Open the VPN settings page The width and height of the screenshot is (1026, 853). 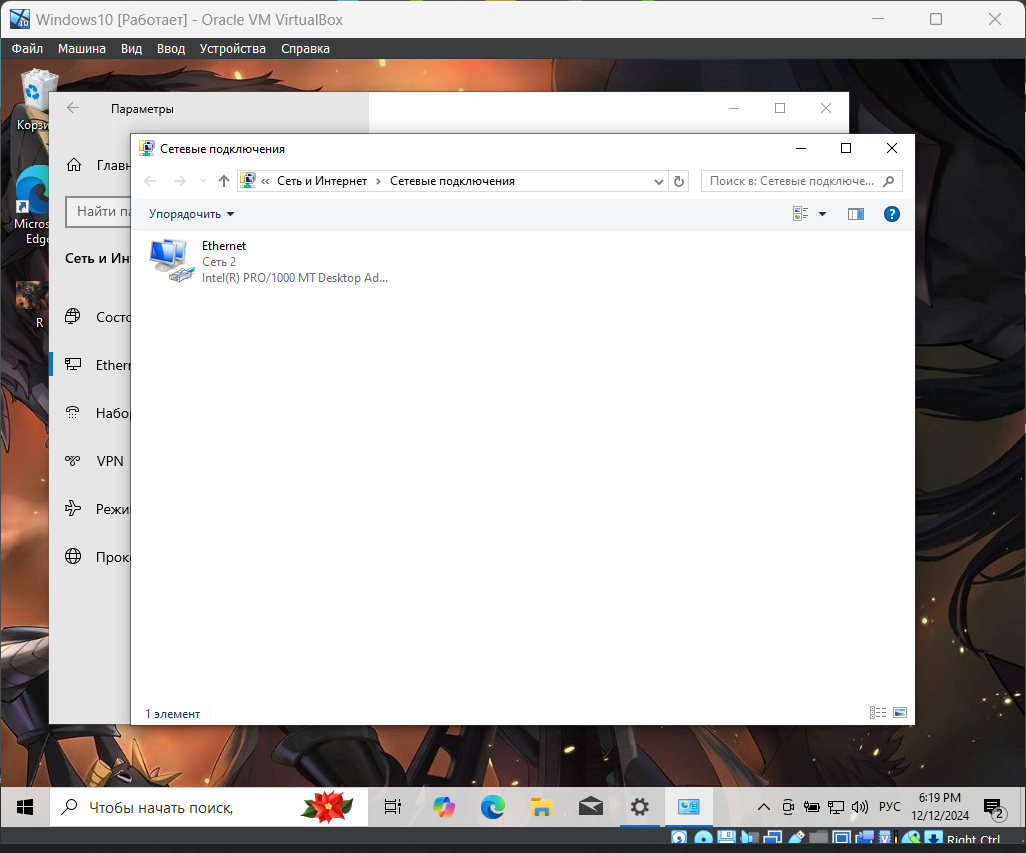point(90,461)
